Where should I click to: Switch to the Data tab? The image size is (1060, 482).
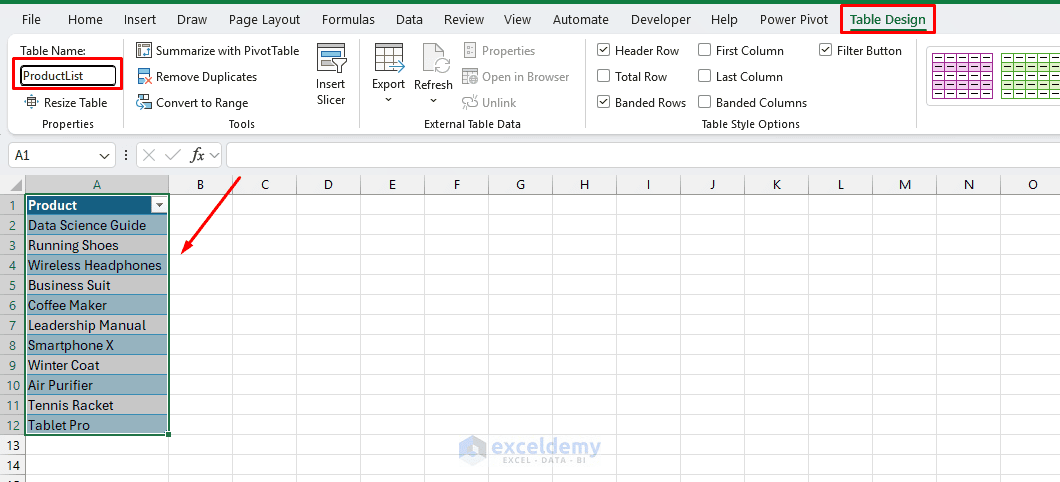(410, 20)
